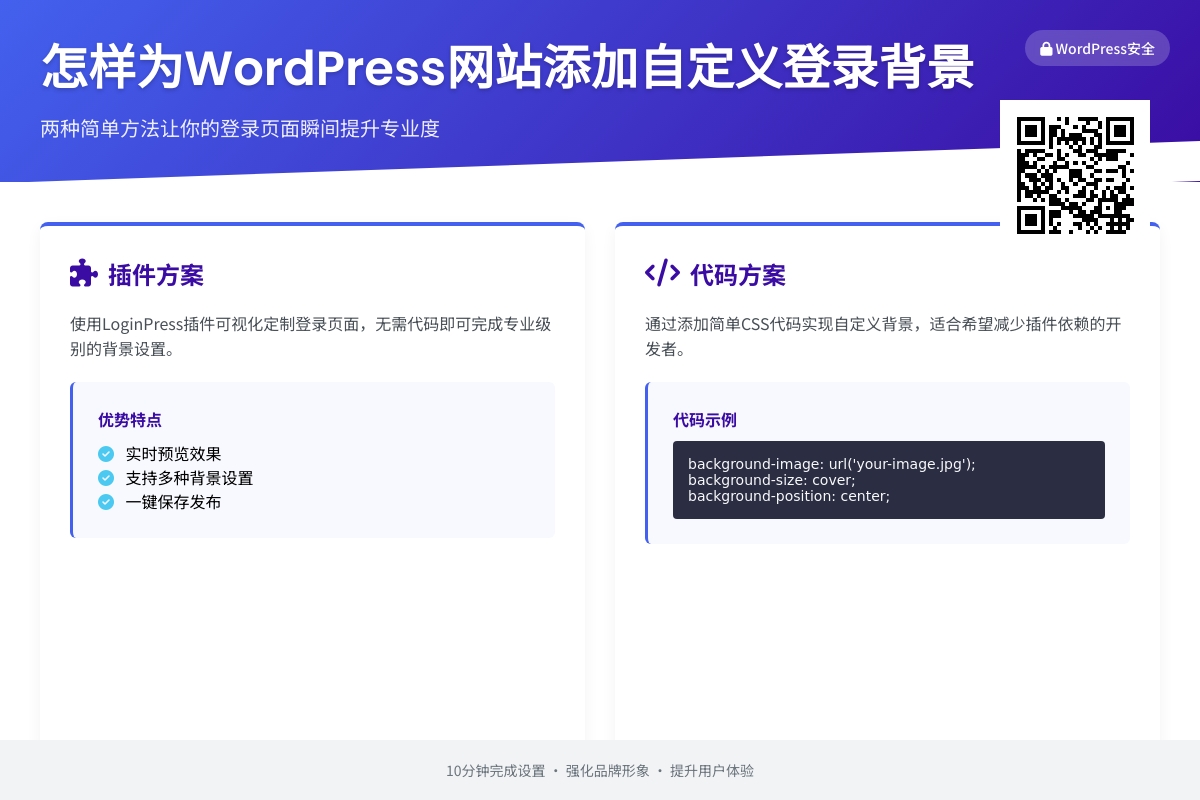Click the QR code image
Viewport: 1200px width, 800px height.
click(x=1075, y=175)
